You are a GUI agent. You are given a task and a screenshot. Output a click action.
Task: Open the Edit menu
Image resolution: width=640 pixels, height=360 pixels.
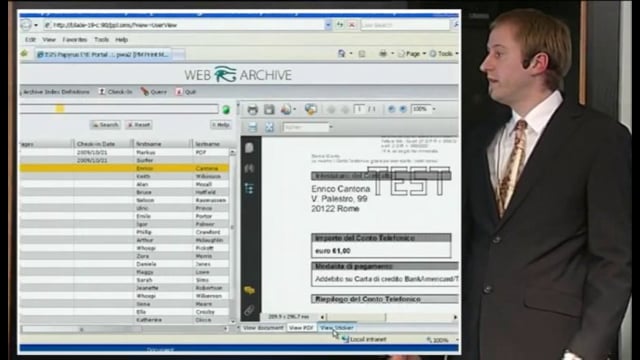coord(30,40)
